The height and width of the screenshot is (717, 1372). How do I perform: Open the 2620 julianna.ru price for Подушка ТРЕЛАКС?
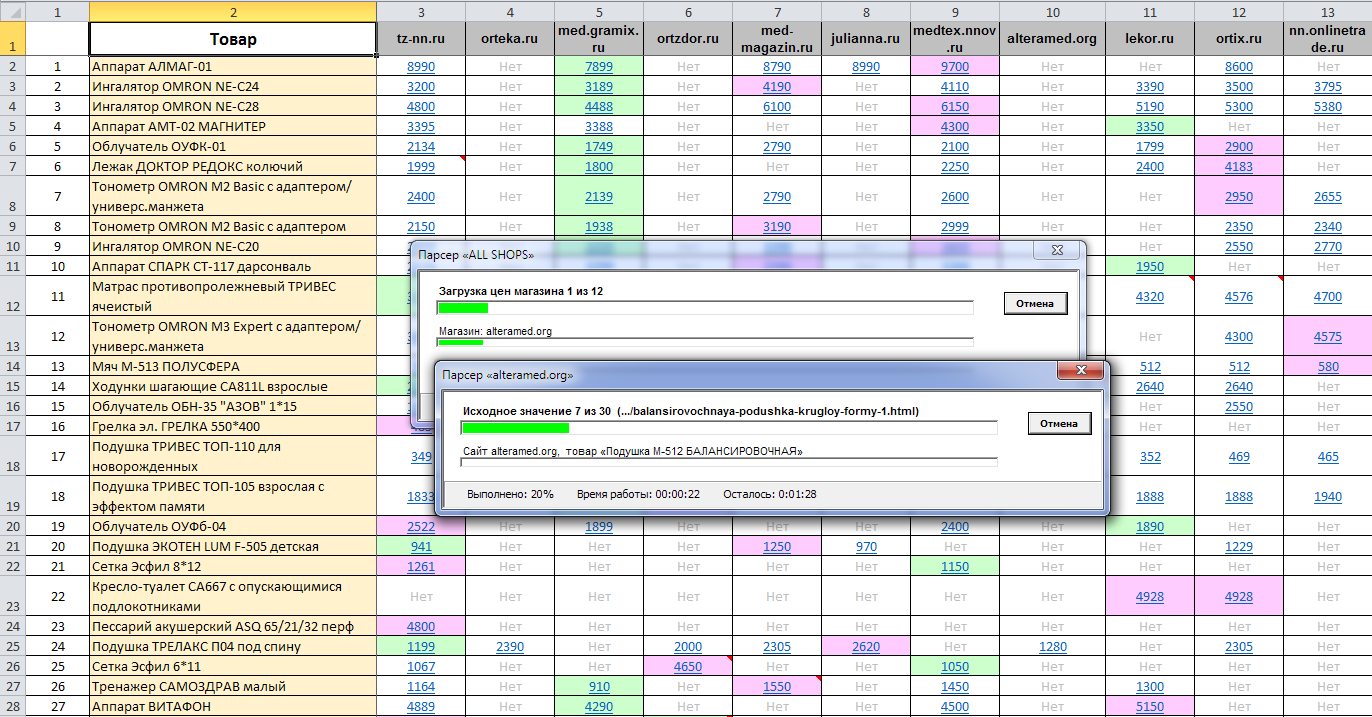tap(865, 647)
